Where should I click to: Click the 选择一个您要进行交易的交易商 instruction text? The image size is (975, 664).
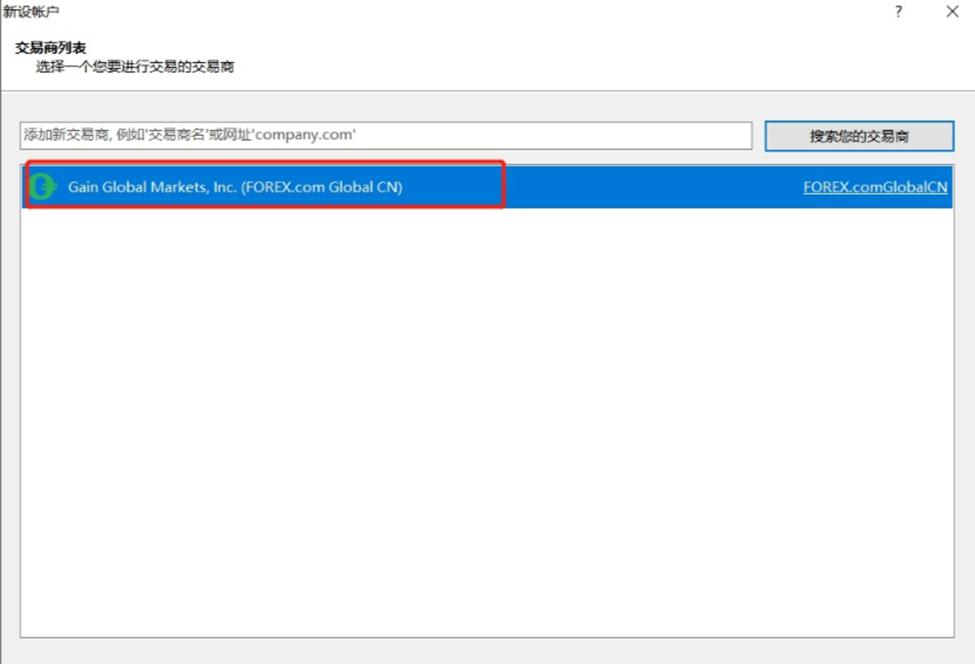[108, 64]
